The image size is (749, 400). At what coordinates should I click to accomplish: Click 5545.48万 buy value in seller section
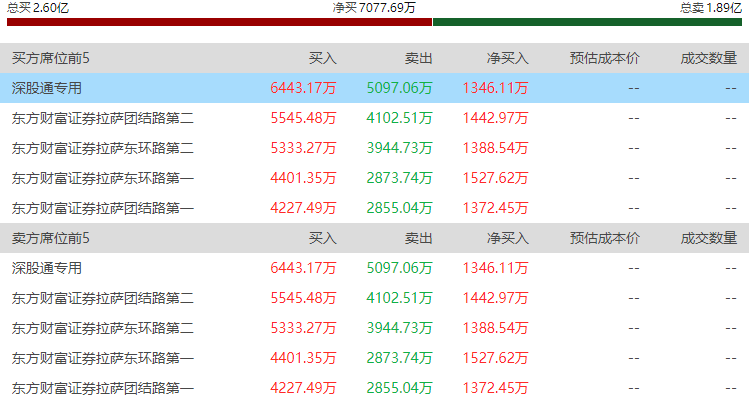[303, 298]
